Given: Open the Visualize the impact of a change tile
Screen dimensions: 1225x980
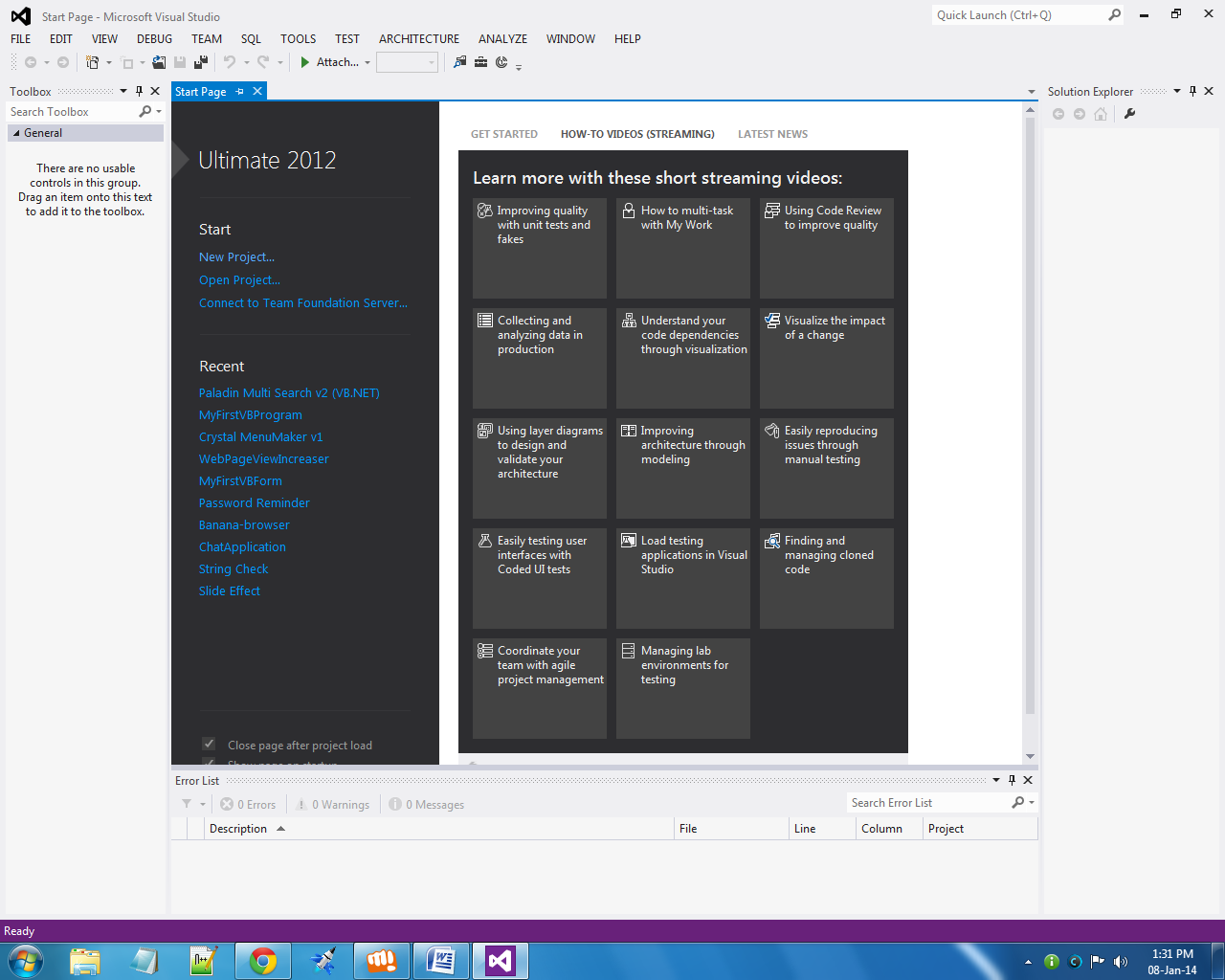Looking at the screenshot, I should (827, 358).
